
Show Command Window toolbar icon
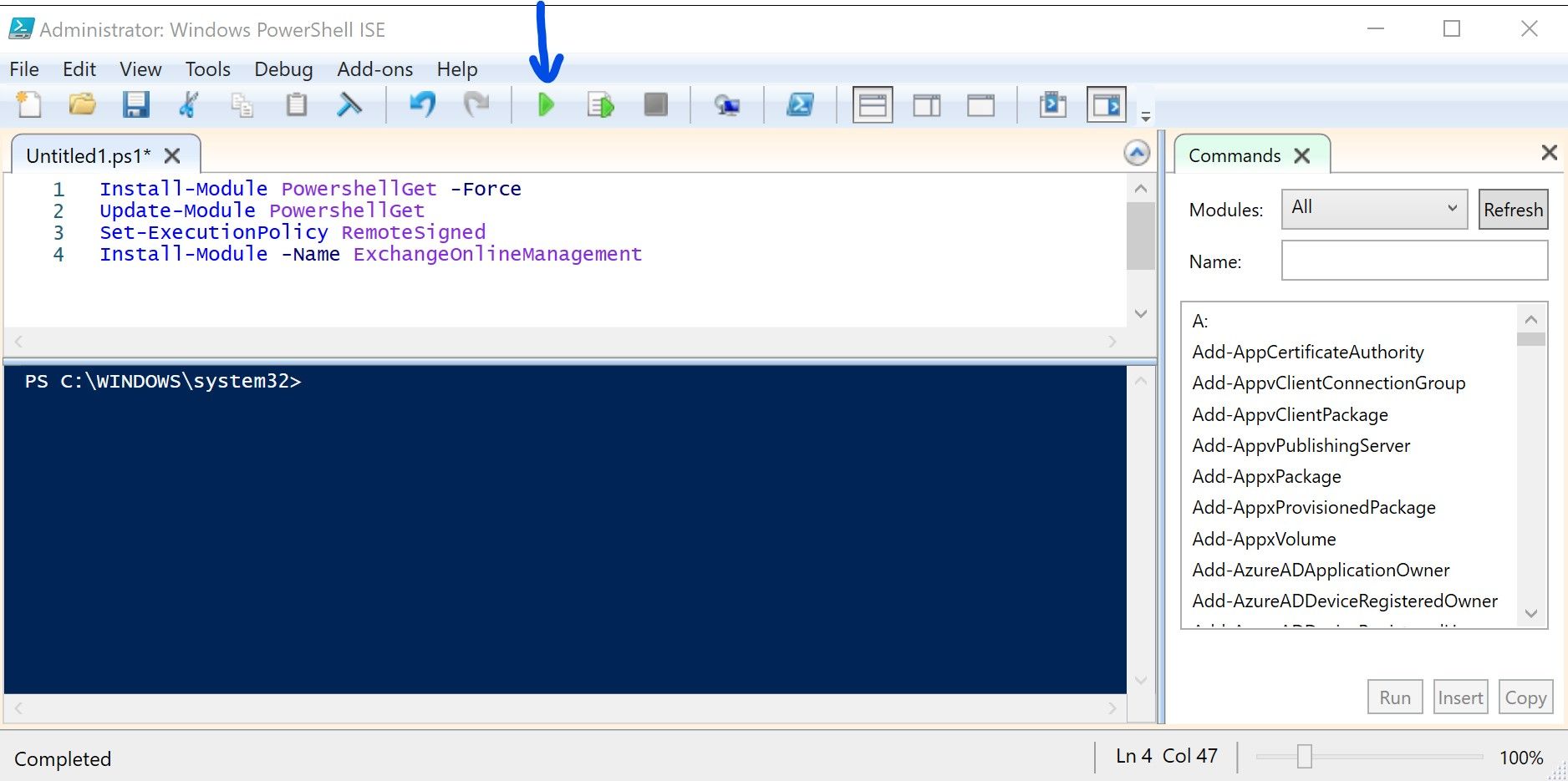click(x=1052, y=104)
